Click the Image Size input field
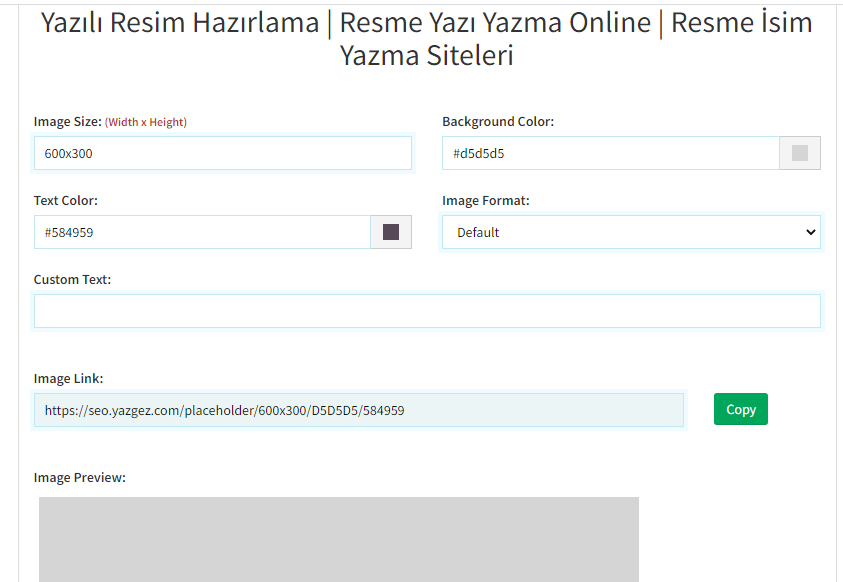Screen dimensions: 843x582 pyautogui.click(x=223, y=153)
